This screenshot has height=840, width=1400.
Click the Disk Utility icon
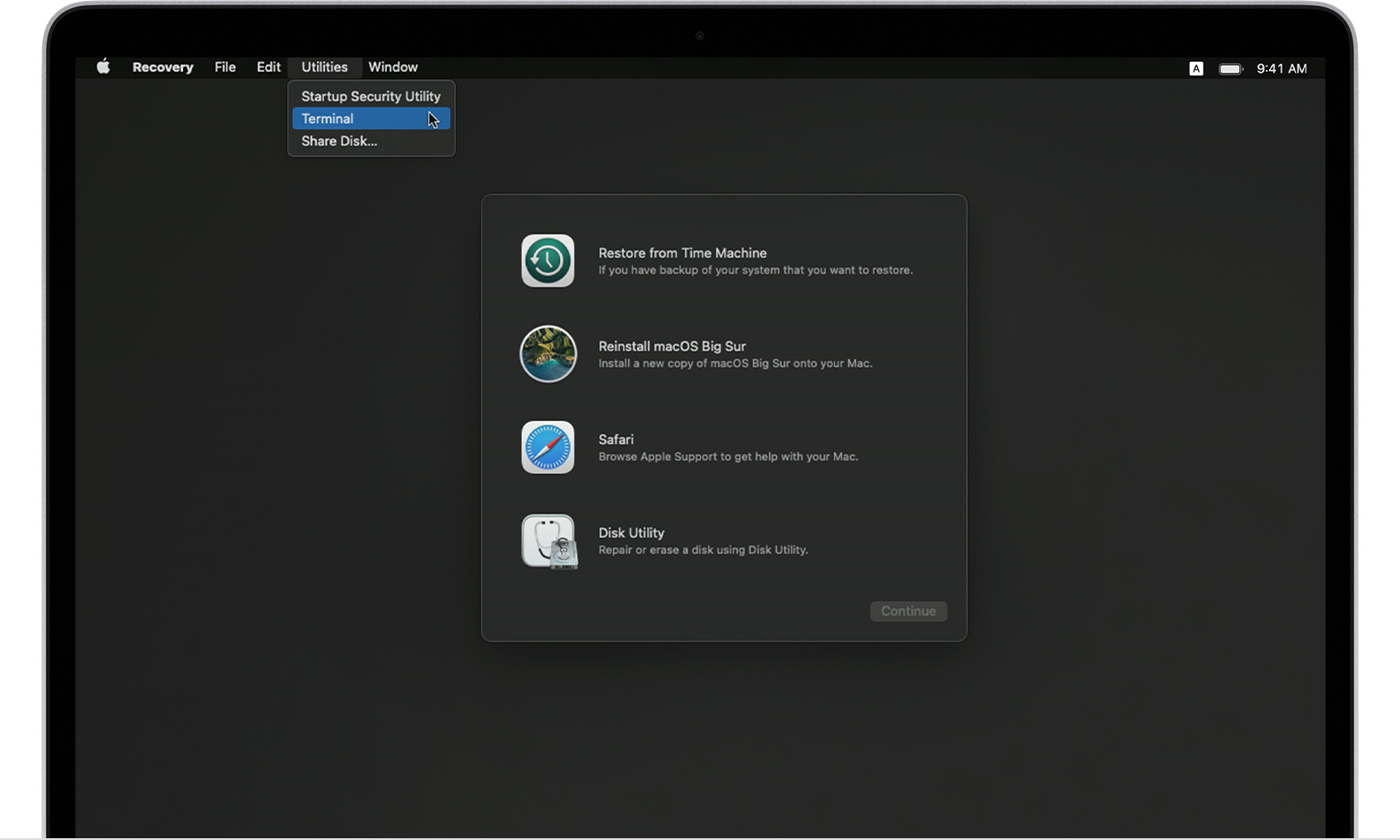pyautogui.click(x=548, y=542)
